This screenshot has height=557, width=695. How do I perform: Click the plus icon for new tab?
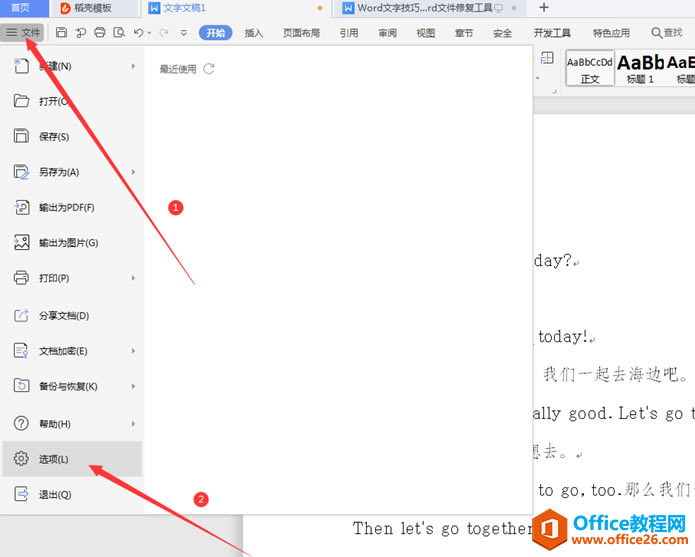(x=544, y=8)
